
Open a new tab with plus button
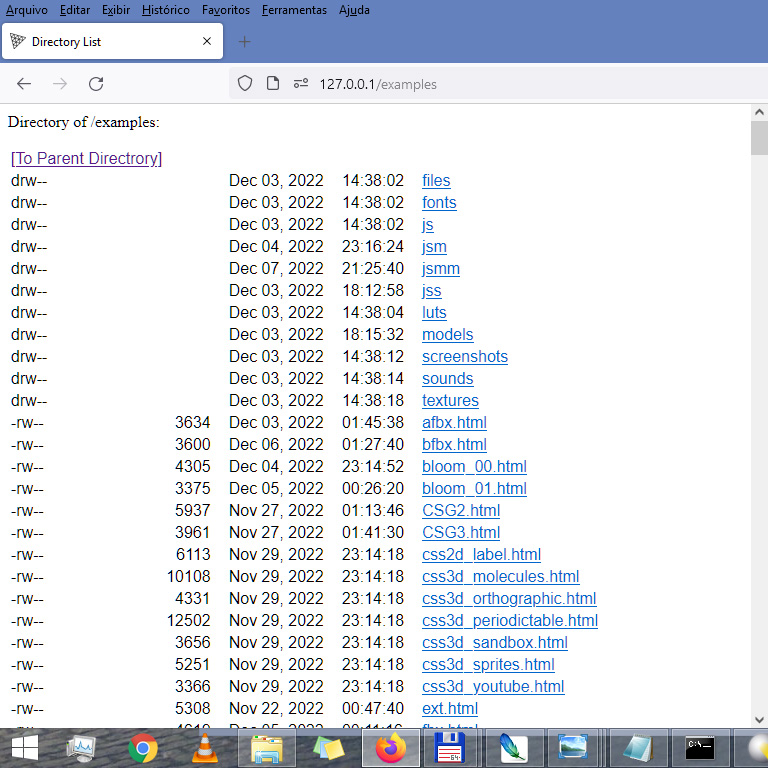click(245, 42)
